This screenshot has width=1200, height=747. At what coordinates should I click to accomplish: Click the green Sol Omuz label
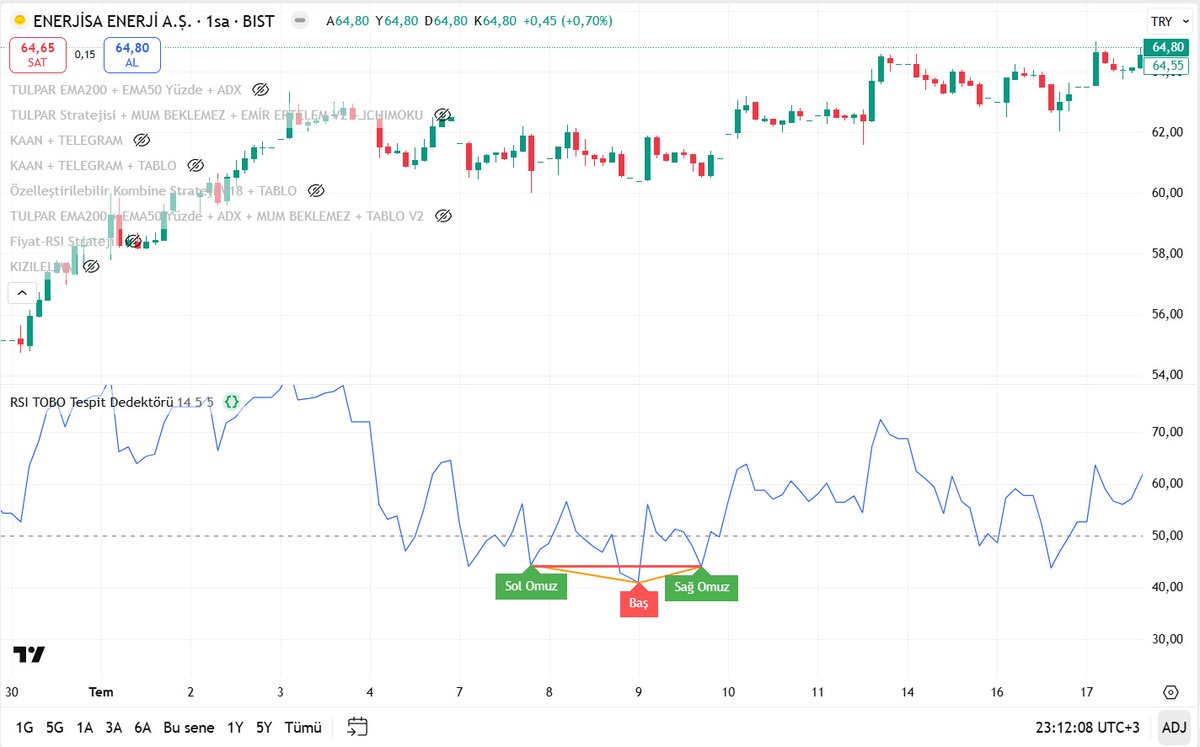point(531,586)
